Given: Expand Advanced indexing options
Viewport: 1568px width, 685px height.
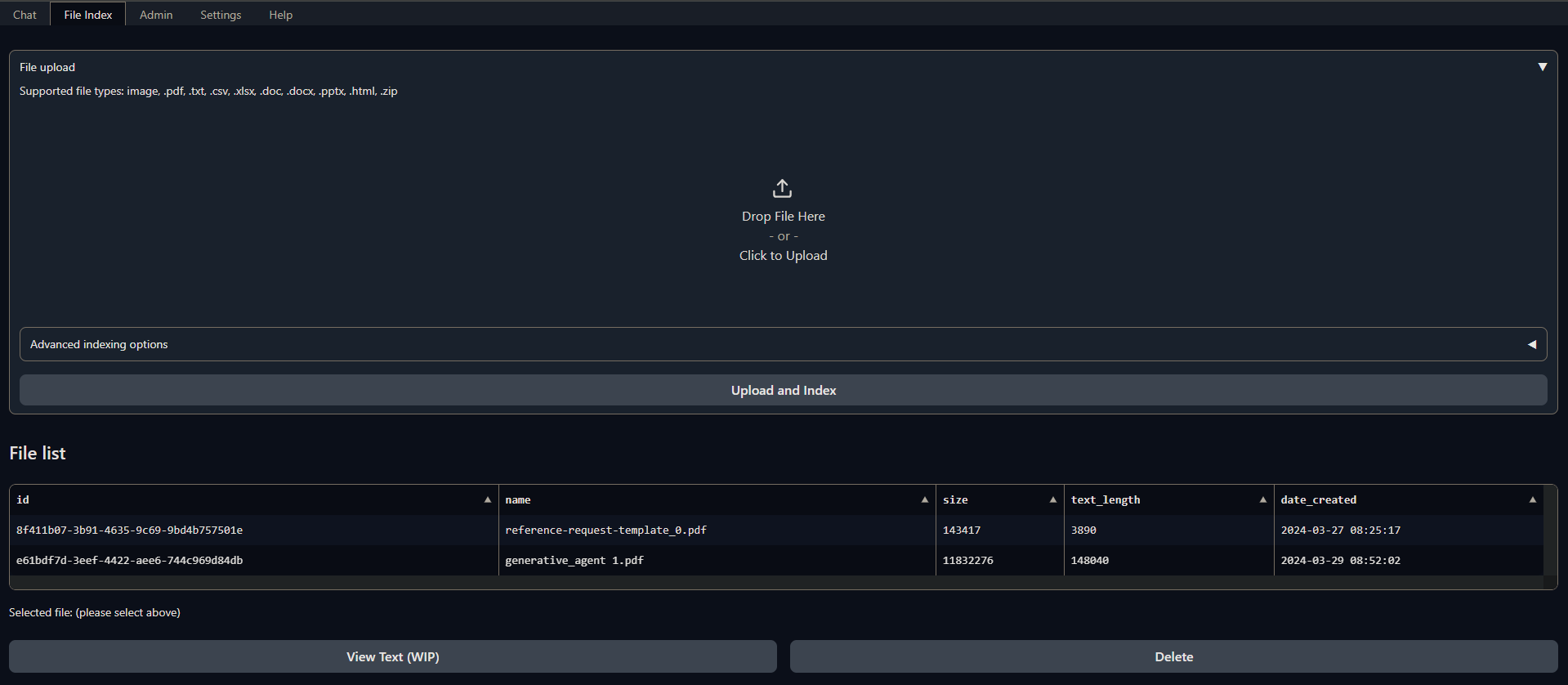Looking at the screenshot, I should click(1531, 344).
